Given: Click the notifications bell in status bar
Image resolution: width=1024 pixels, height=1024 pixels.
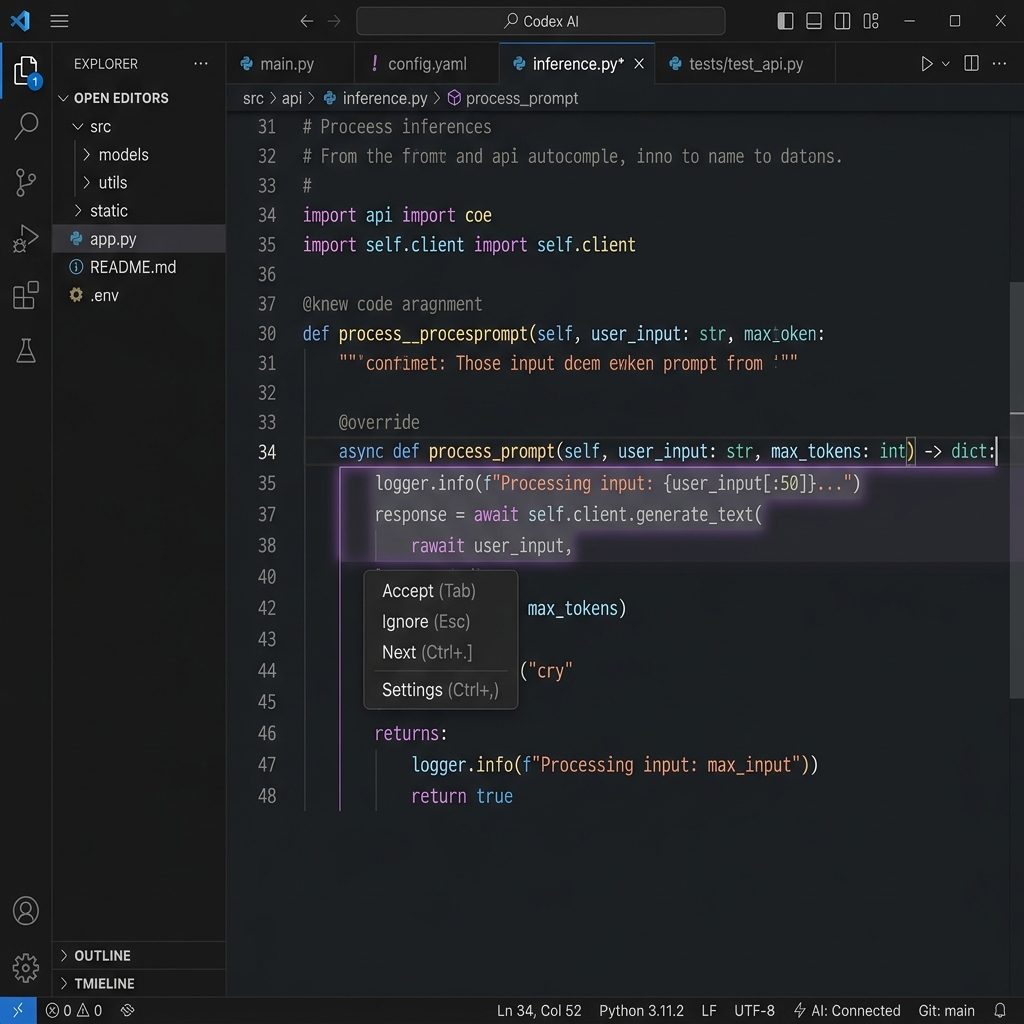Looking at the screenshot, I should pos(1000,1010).
